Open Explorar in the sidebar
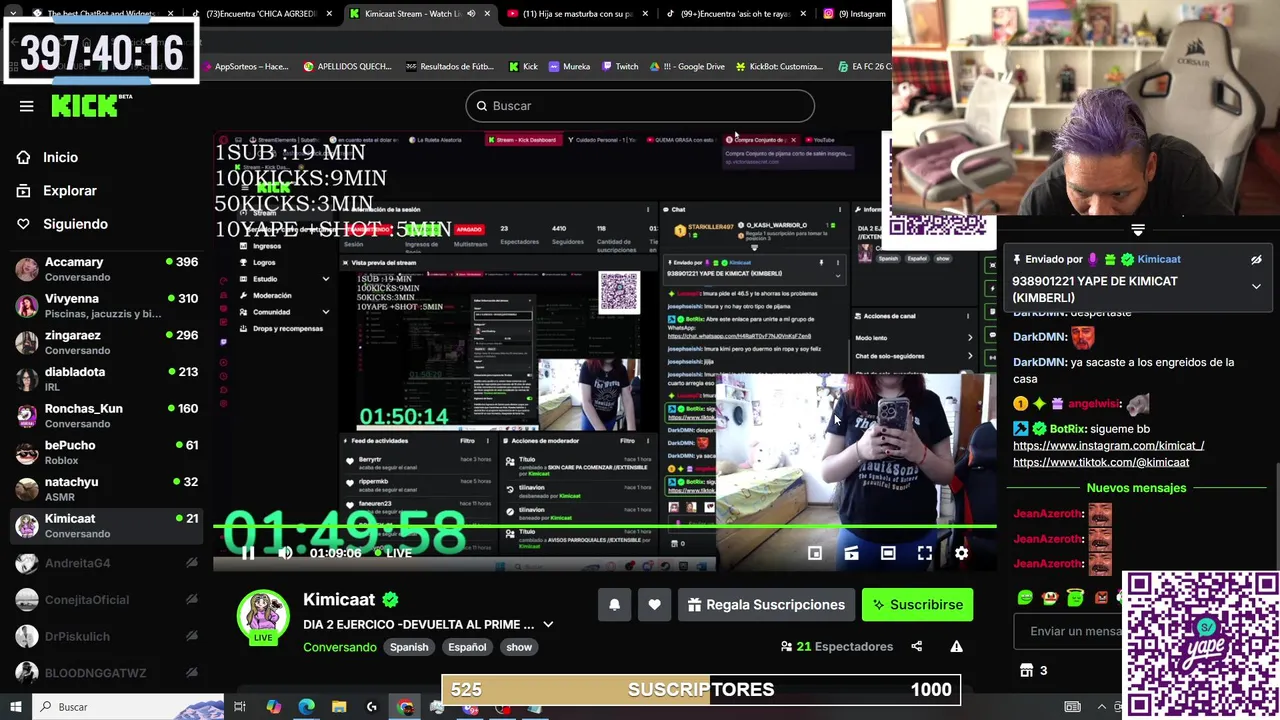 (69, 190)
